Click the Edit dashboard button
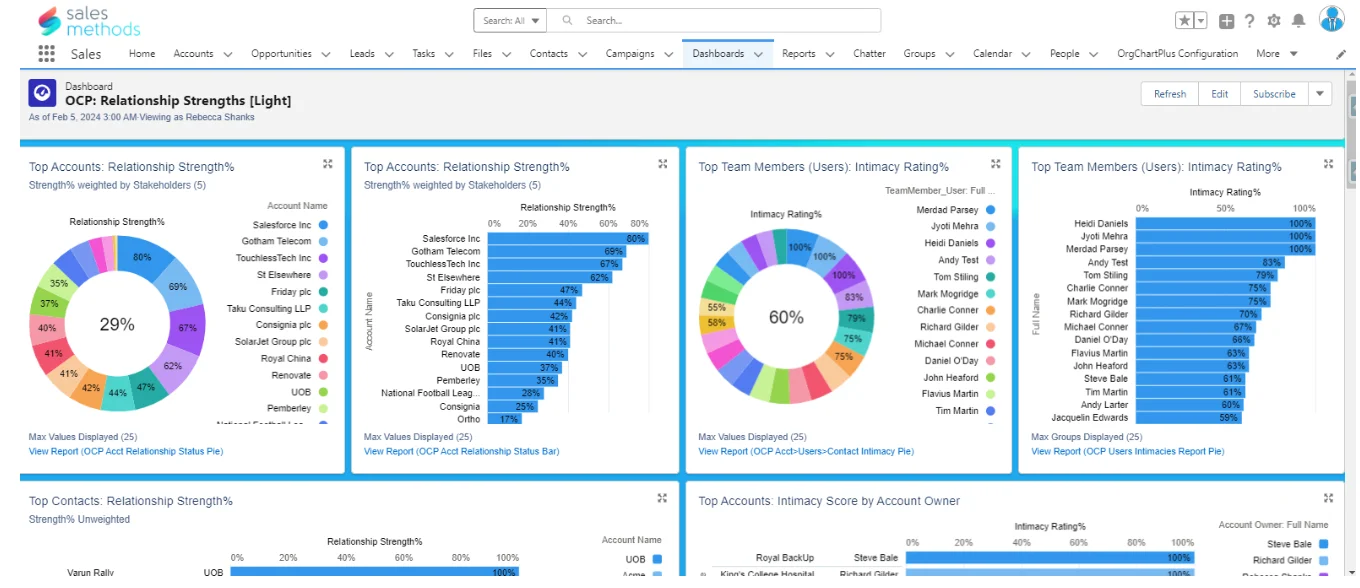 (x=1219, y=94)
